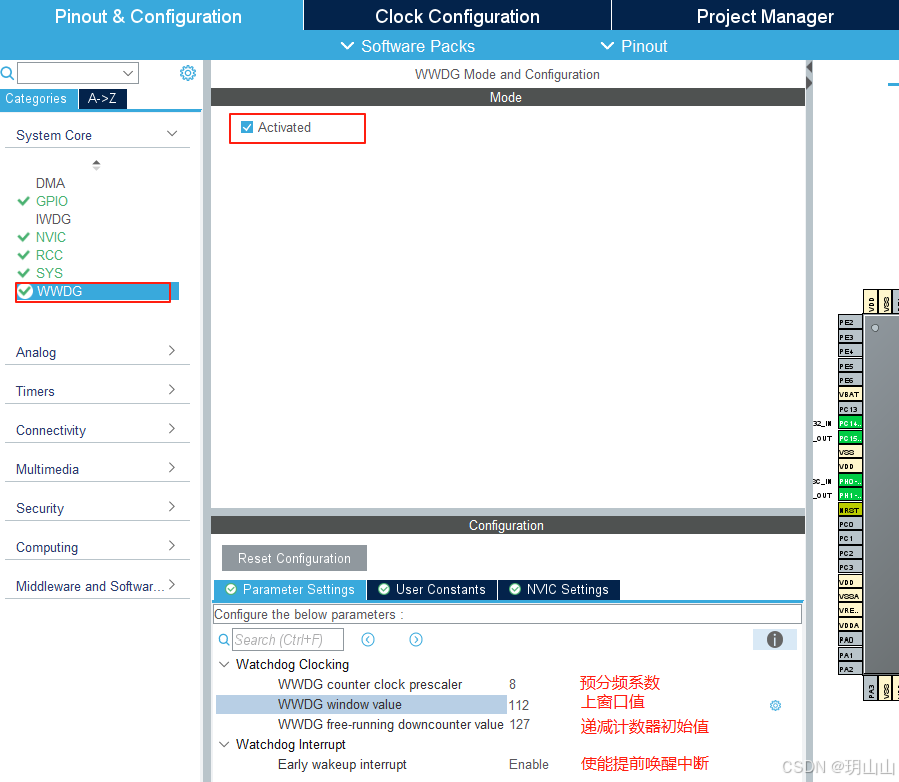
Task: Click the settings gear beside the category search
Action: tap(187, 73)
